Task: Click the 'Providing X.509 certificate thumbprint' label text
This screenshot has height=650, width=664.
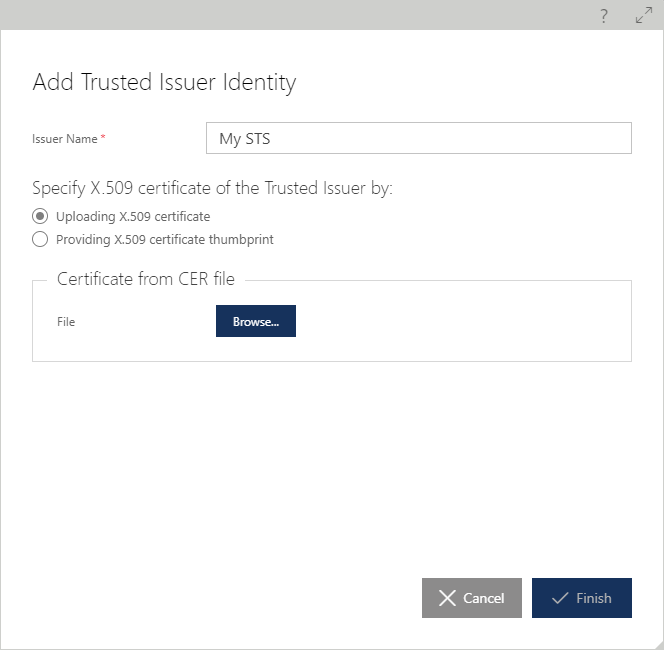Action: point(165,240)
